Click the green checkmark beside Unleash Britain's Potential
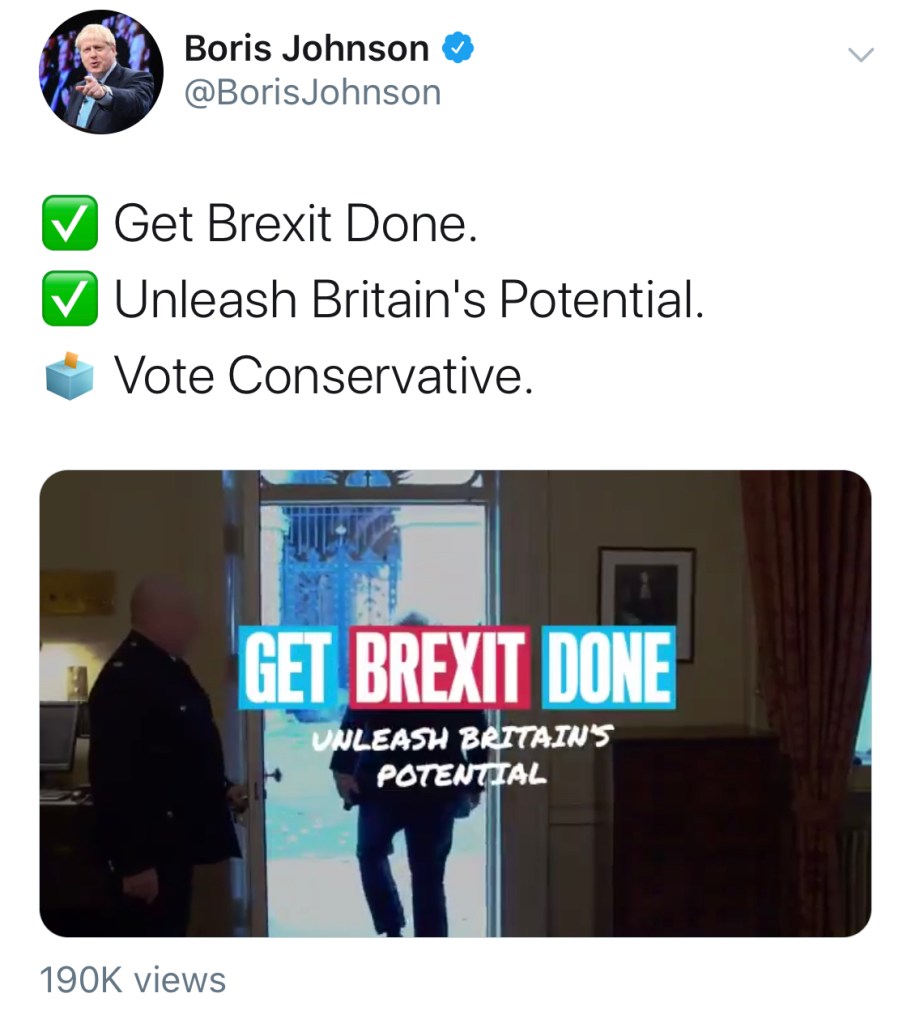This screenshot has width=911, height=1023. click(x=69, y=299)
